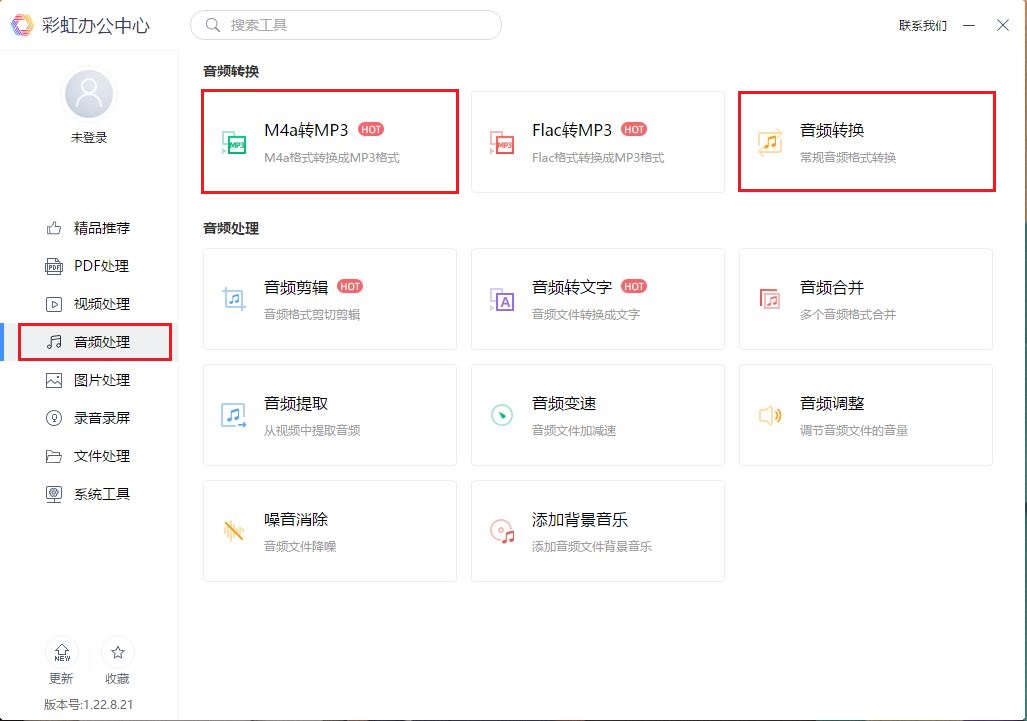Select the 音频剪辑 crop icon
1027x721 pixels.
[x=234, y=299]
